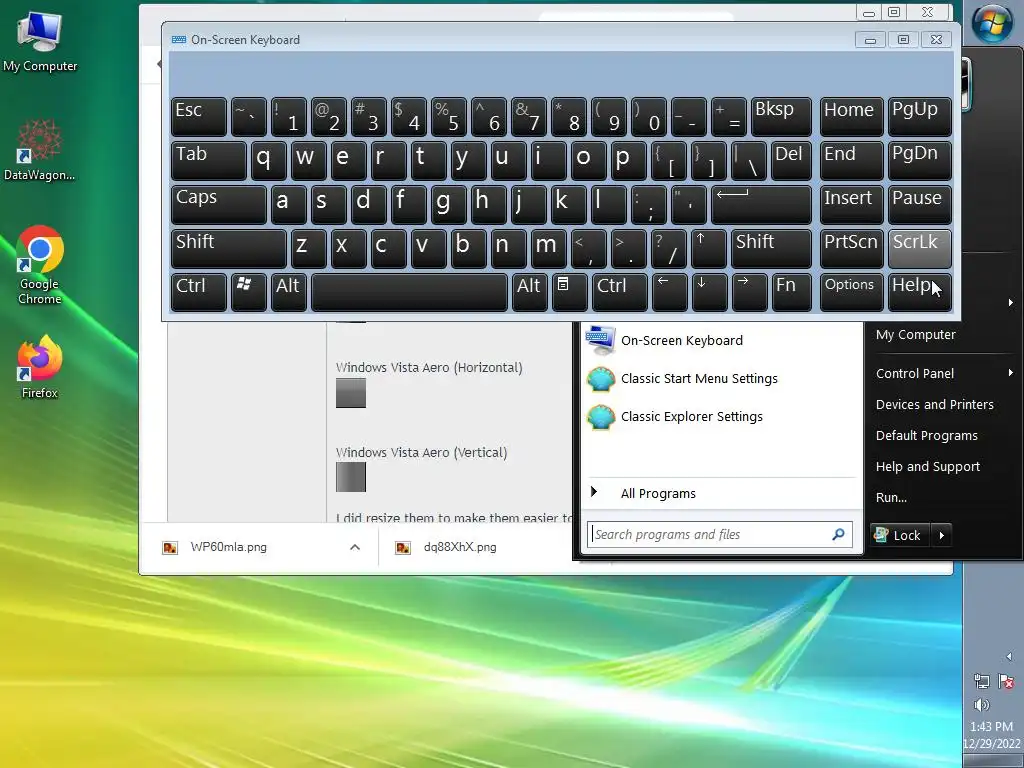Click the Action Center flag tray icon
This screenshot has height=768, width=1024.
click(x=1006, y=681)
